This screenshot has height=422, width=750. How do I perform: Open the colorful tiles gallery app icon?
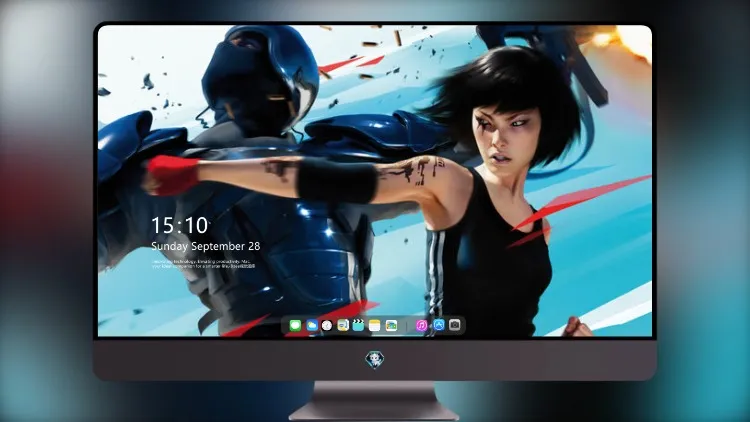tap(391, 325)
